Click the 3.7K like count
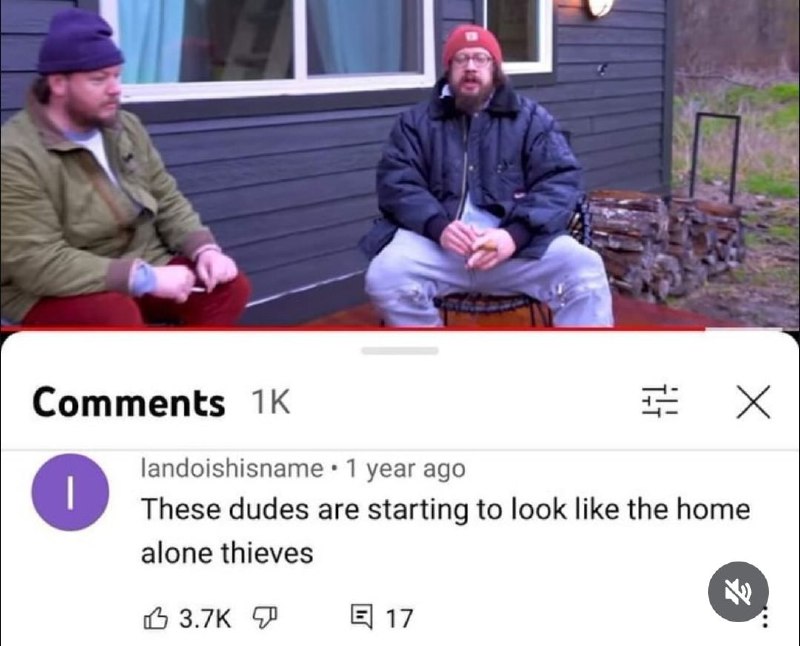The width and height of the screenshot is (800, 646). pyautogui.click(x=205, y=618)
